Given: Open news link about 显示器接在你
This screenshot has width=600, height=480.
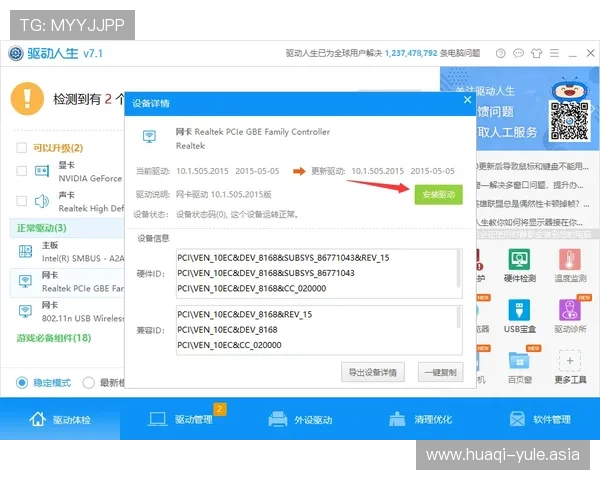Looking at the screenshot, I should pyautogui.click(x=530, y=222).
